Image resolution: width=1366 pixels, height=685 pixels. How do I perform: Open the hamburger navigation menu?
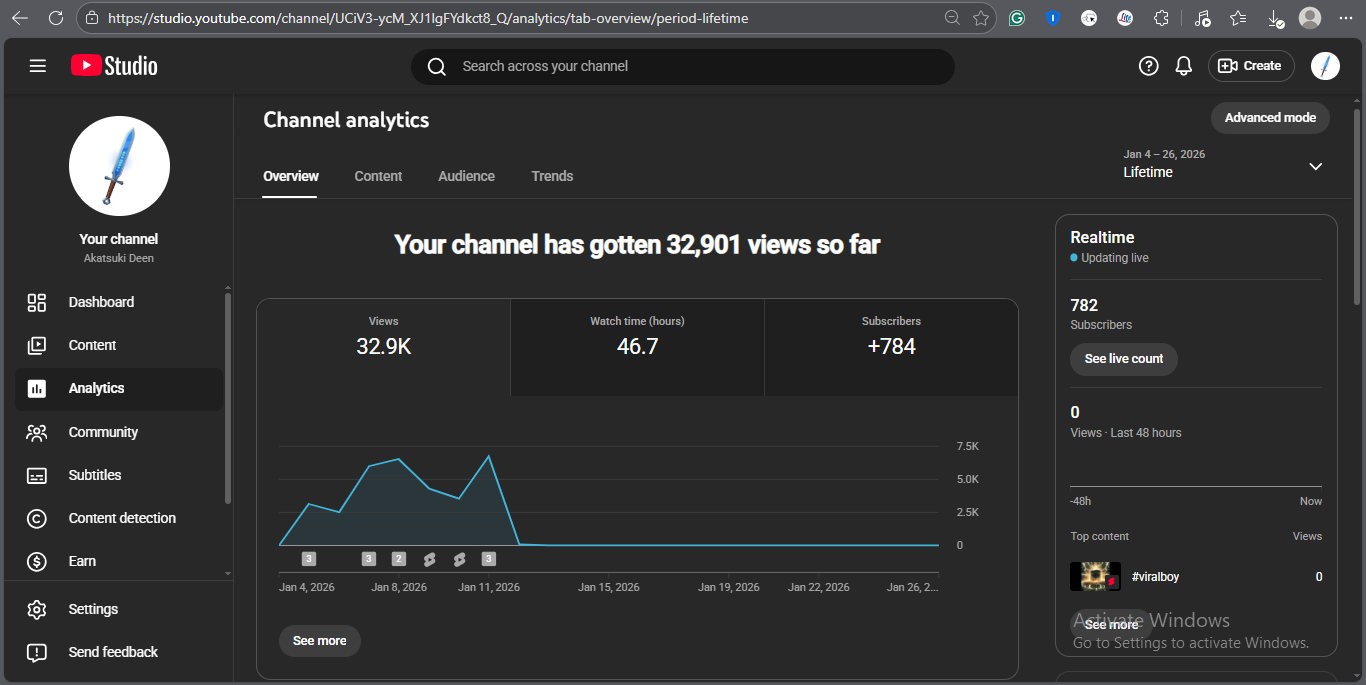coord(38,66)
